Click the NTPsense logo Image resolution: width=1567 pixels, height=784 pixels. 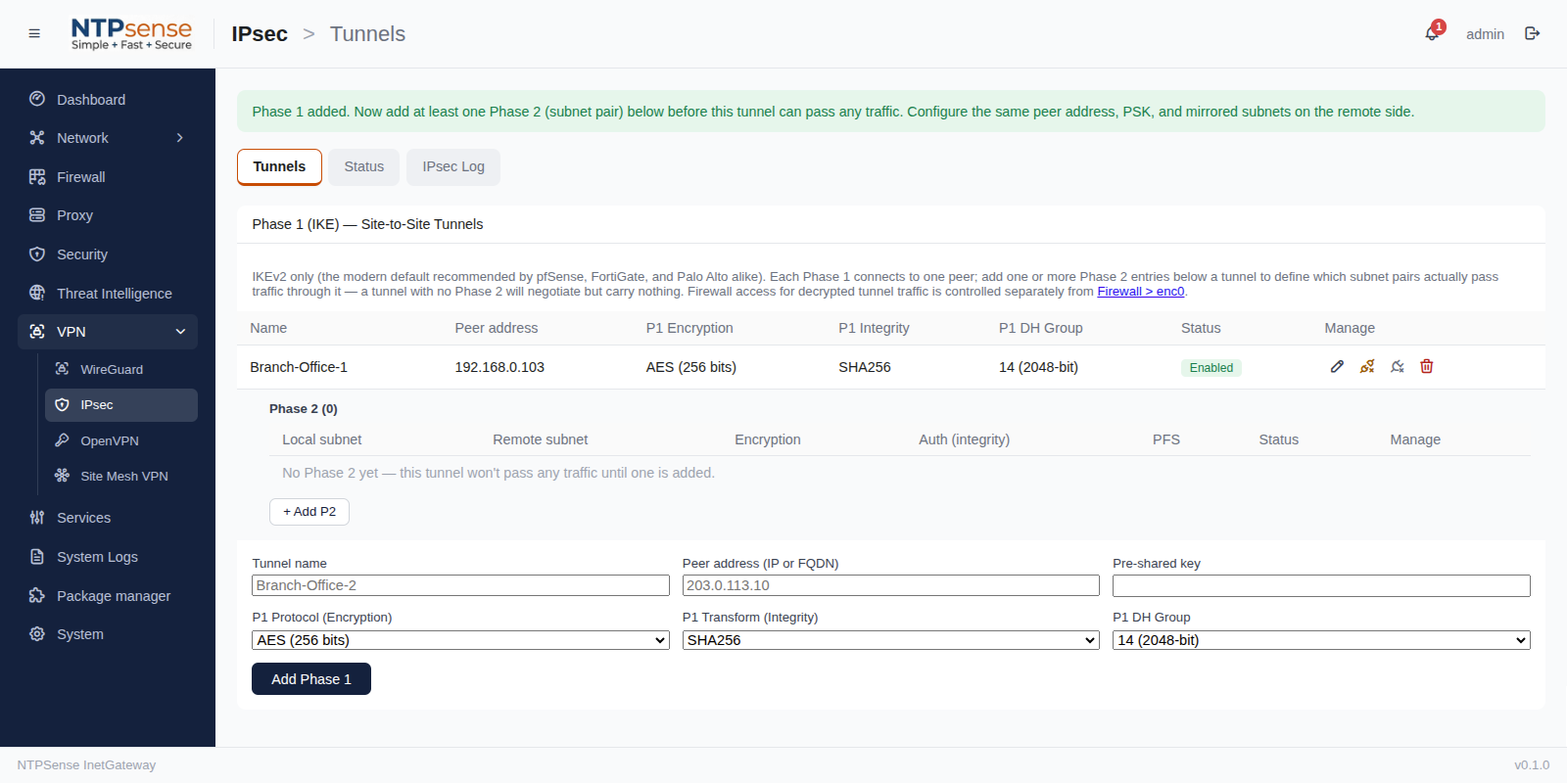pos(131,34)
